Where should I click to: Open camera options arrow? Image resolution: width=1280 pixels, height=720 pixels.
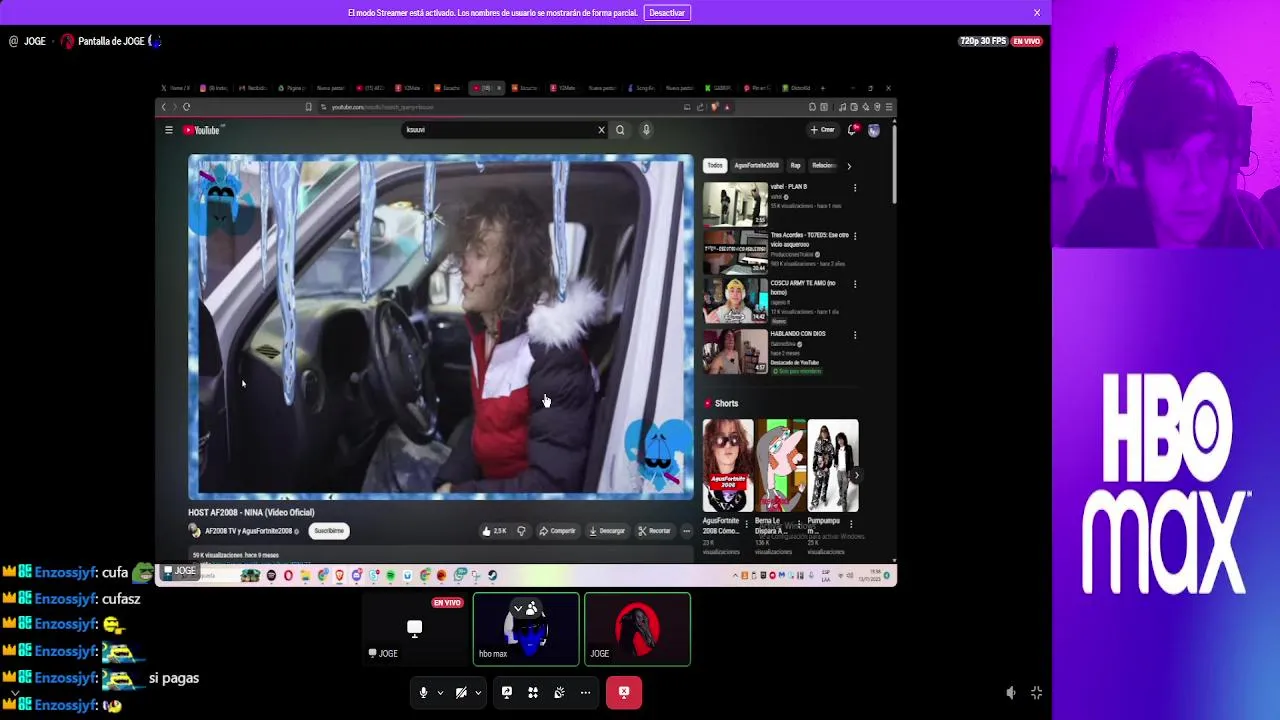pos(478,692)
